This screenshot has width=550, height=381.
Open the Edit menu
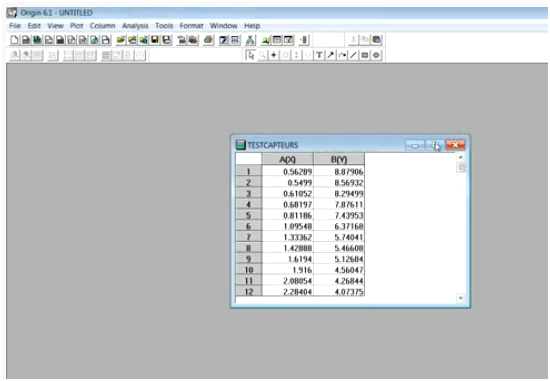[34, 26]
